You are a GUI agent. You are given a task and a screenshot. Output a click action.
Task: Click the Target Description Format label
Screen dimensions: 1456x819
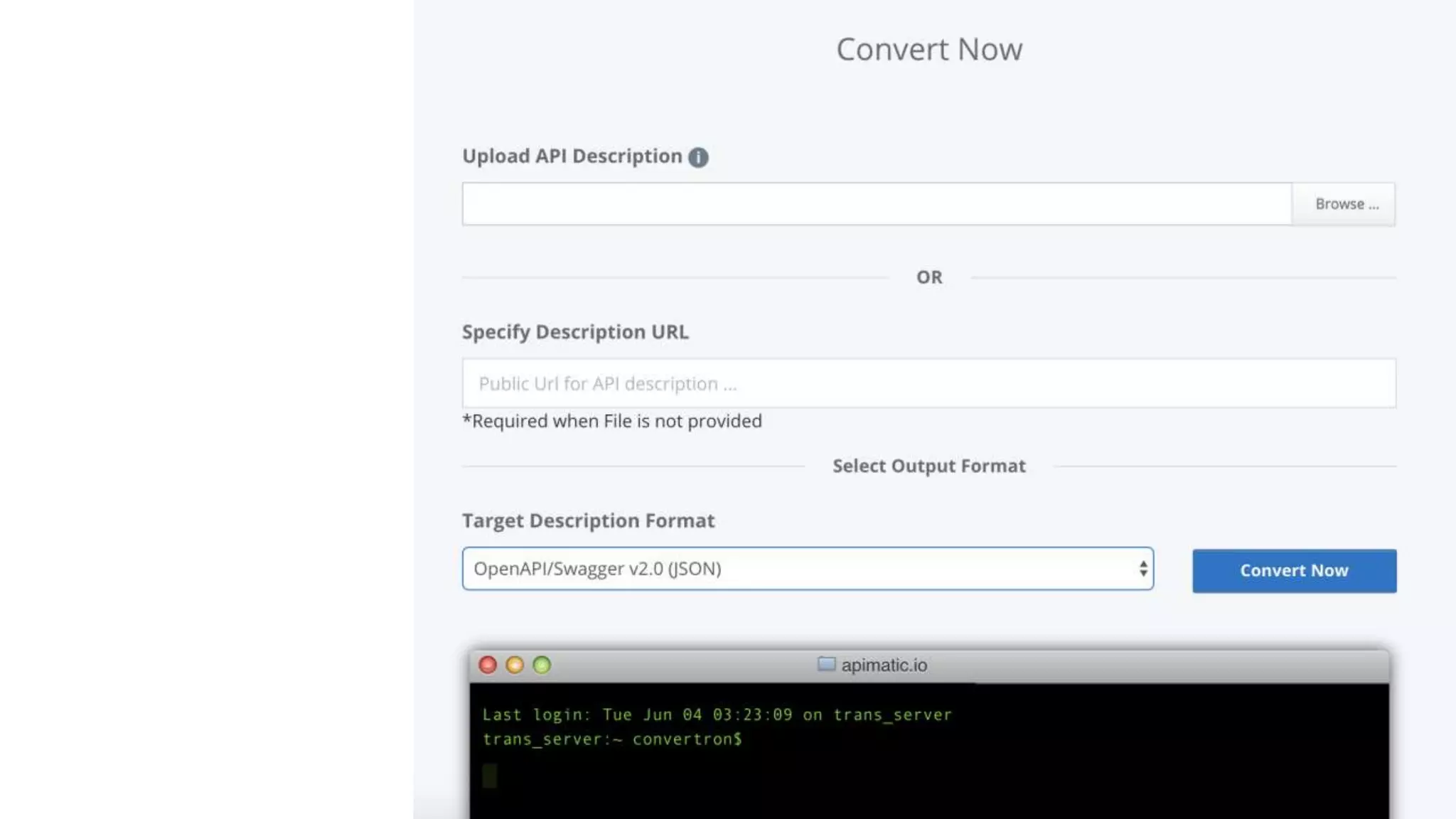(x=588, y=521)
